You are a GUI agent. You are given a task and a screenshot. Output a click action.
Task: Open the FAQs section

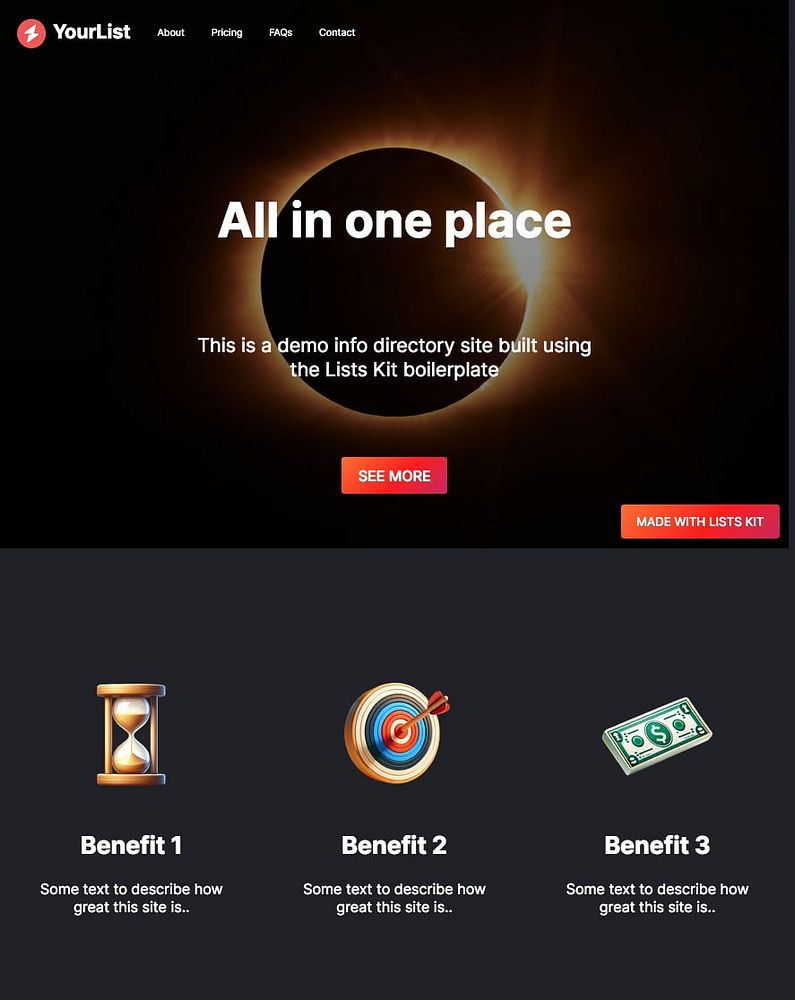click(281, 33)
